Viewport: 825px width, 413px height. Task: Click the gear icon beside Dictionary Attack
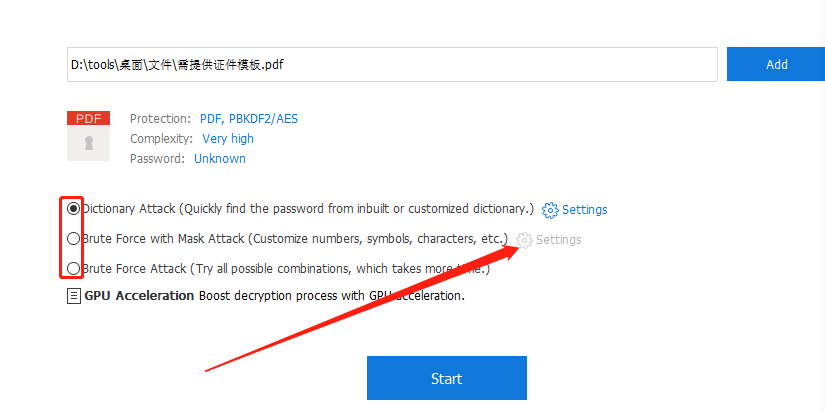(550, 210)
